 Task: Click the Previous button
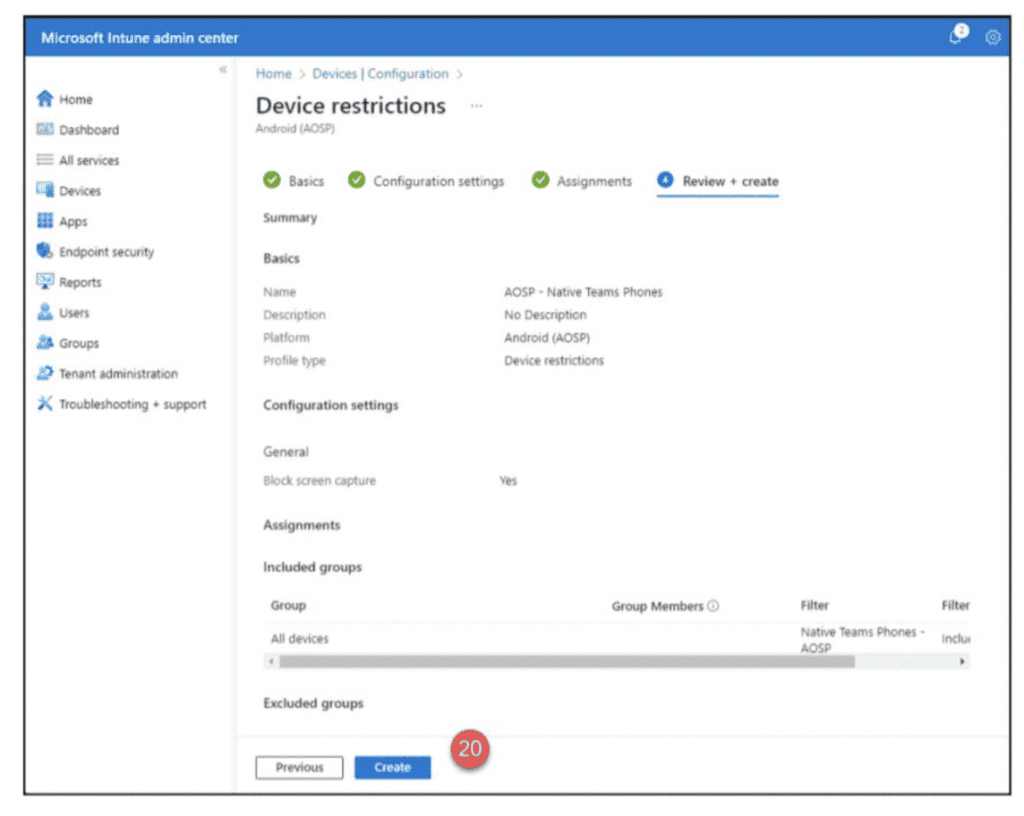(299, 767)
